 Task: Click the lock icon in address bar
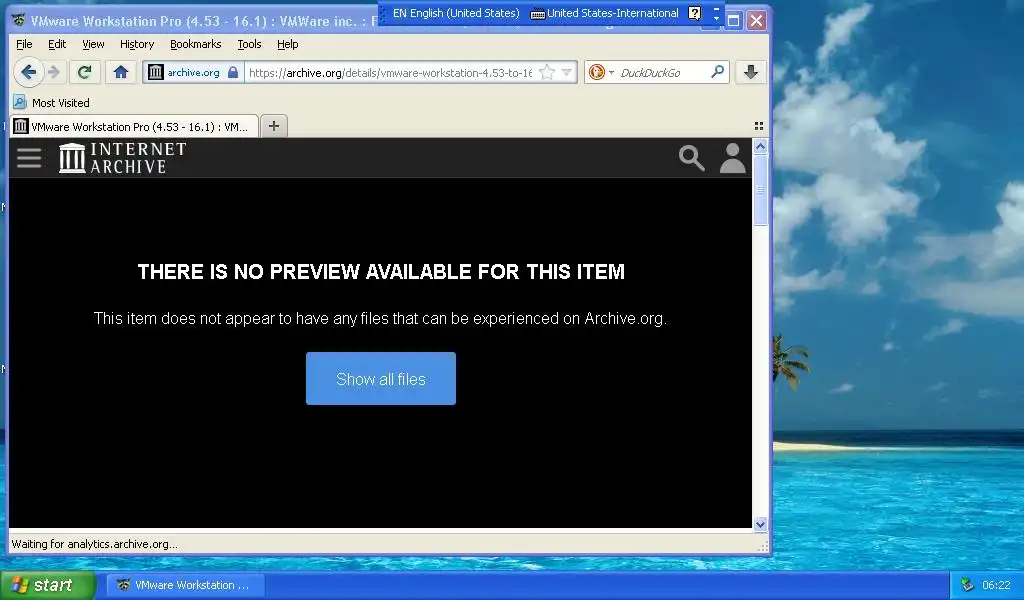coord(232,72)
